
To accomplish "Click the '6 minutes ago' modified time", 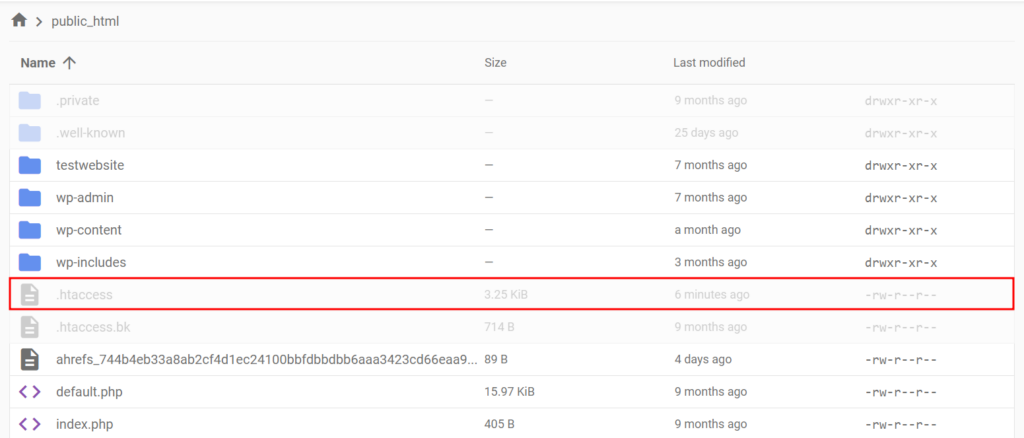I will pyautogui.click(x=712, y=295).
